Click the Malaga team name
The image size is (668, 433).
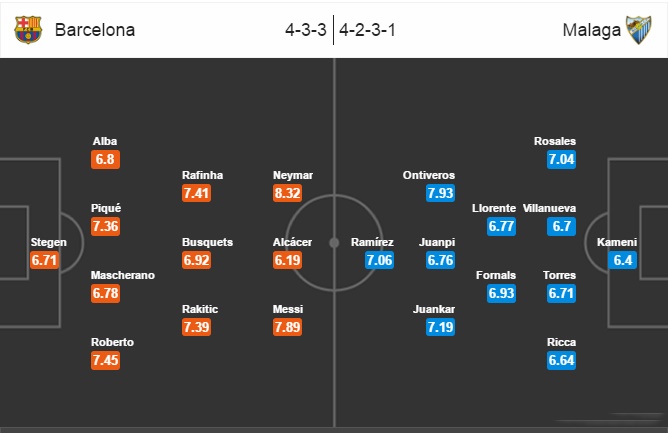pos(590,30)
